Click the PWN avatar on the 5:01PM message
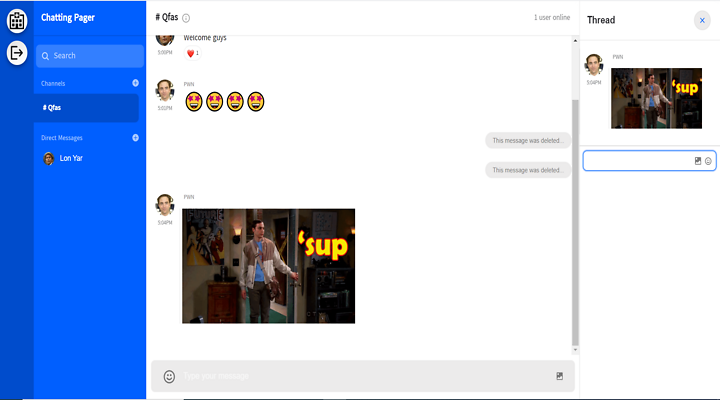The height and width of the screenshot is (400, 720). [x=165, y=90]
